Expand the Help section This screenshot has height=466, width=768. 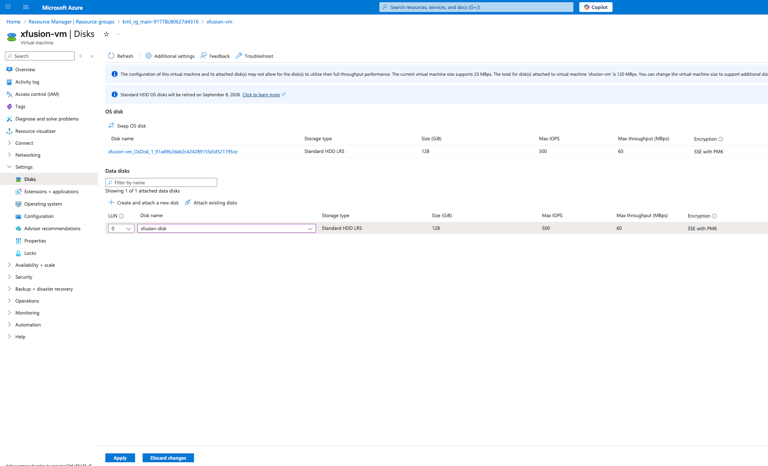point(20,337)
